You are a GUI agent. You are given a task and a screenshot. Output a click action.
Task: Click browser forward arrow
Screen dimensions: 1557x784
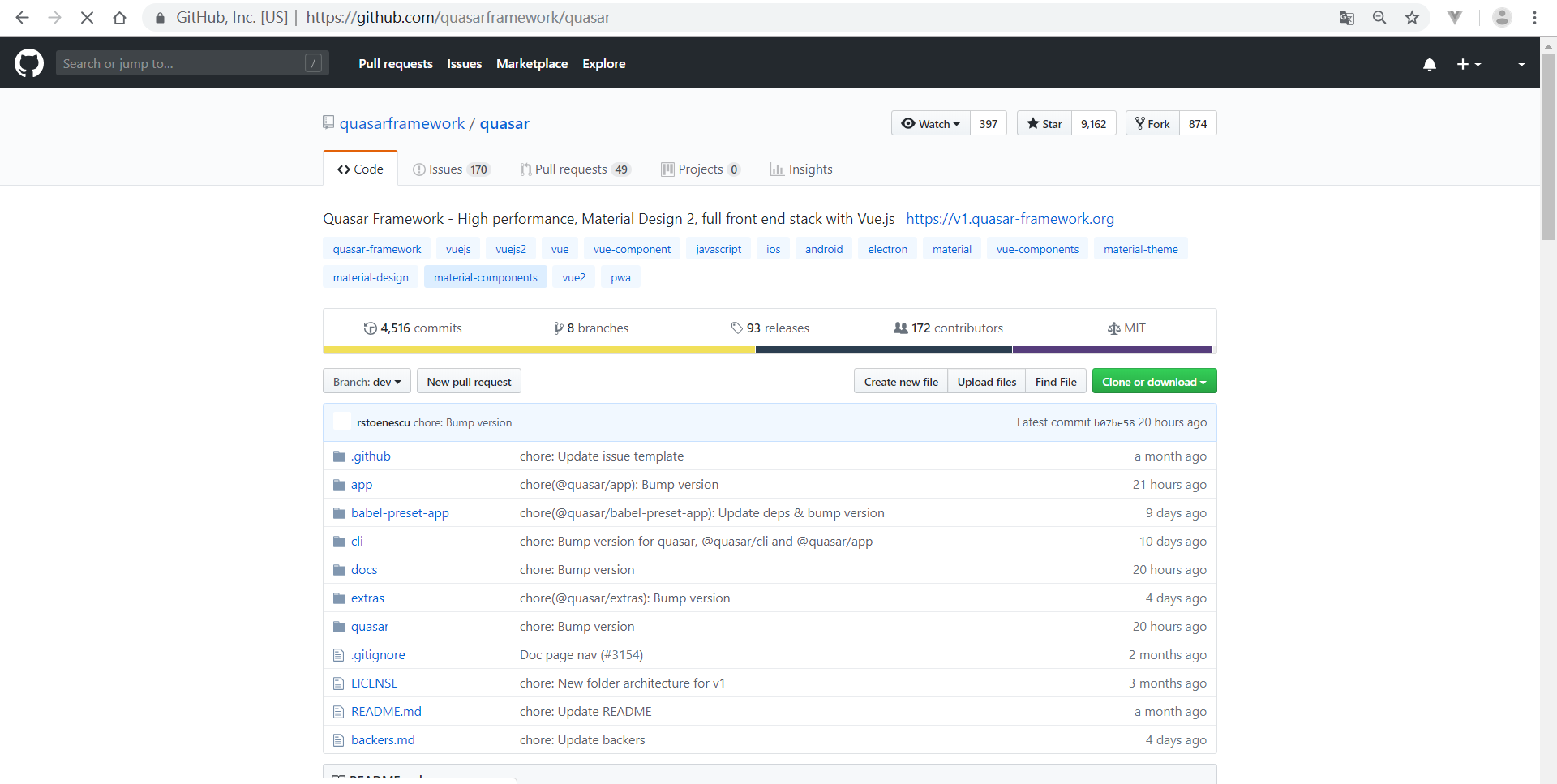(x=54, y=17)
